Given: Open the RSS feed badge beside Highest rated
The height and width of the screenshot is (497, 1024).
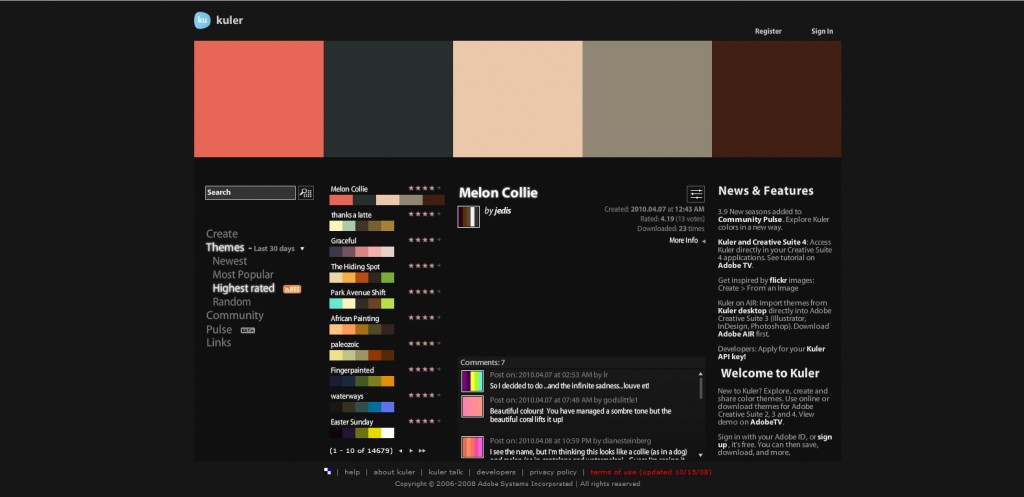Looking at the screenshot, I should tap(292, 289).
